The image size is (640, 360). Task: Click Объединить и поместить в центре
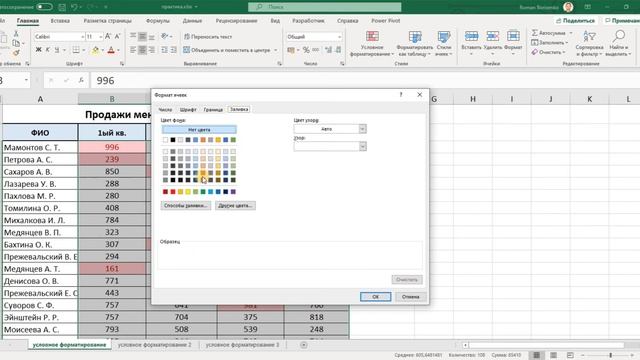coord(227,50)
